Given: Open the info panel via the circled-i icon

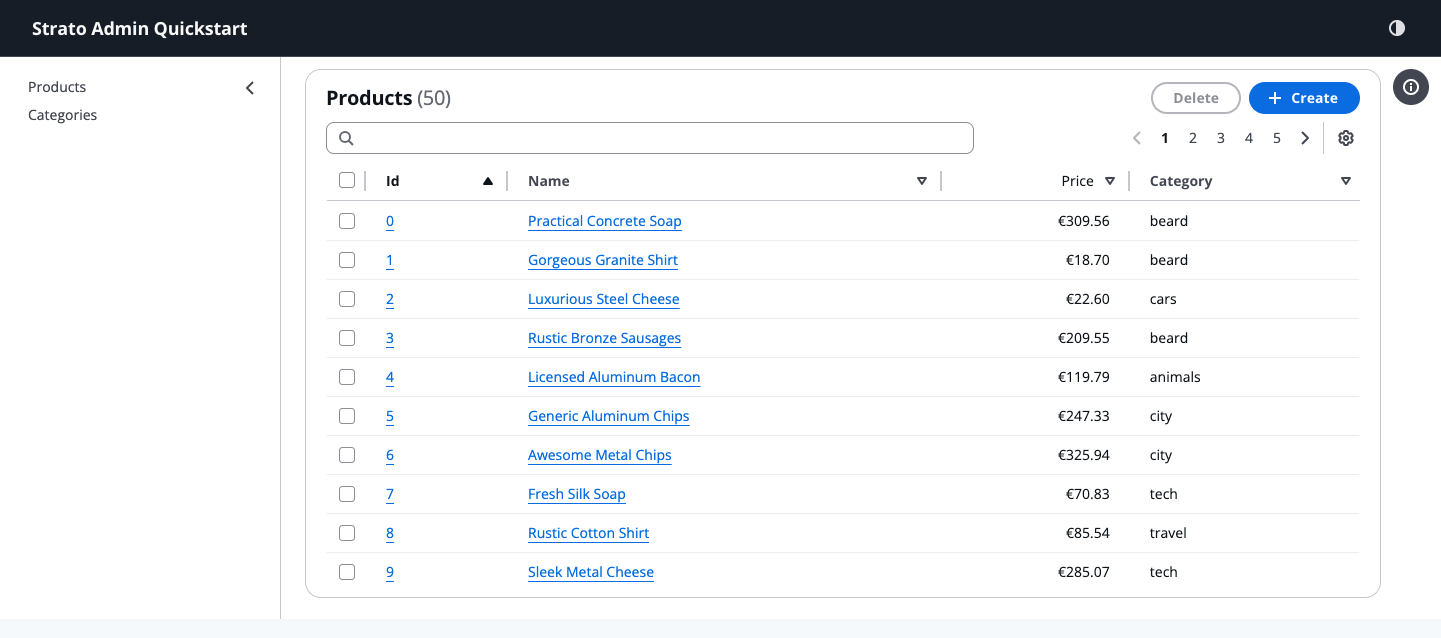Looking at the screenshot, I should 1410,87.
